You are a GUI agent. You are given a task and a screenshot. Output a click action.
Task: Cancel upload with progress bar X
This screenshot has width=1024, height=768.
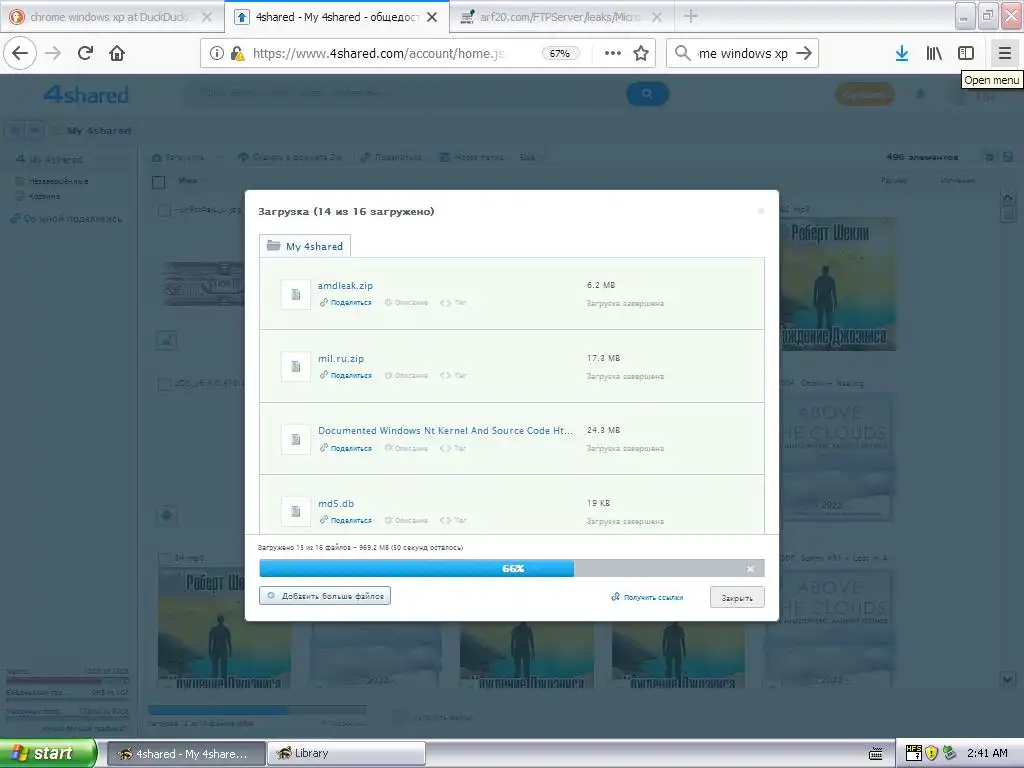[750, 569]
